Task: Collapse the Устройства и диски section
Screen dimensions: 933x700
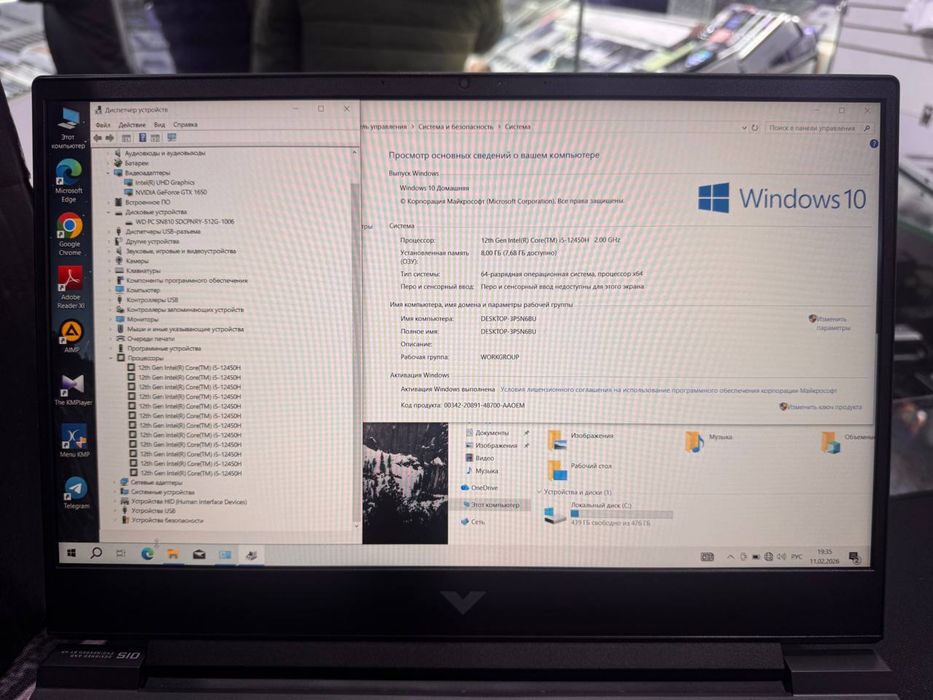Action: tap(540, 492)
